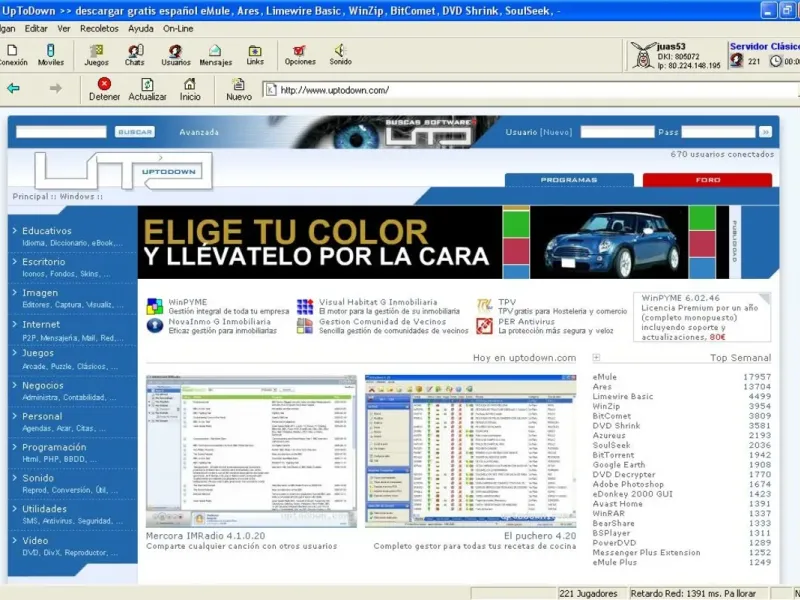Click the UPTODOWN logo

point(123,171)
